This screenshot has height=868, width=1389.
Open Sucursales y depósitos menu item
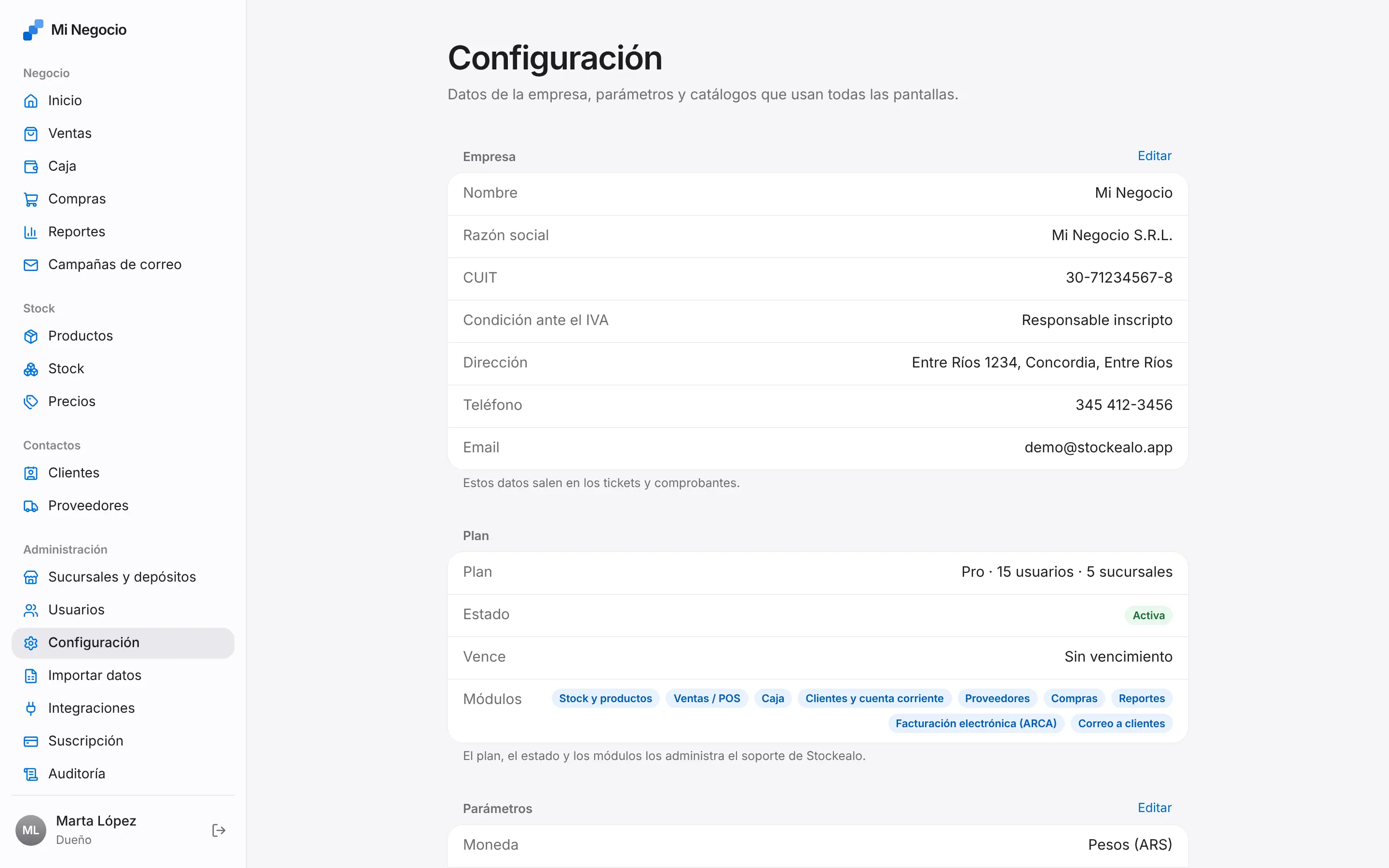(x=123, y=577)
